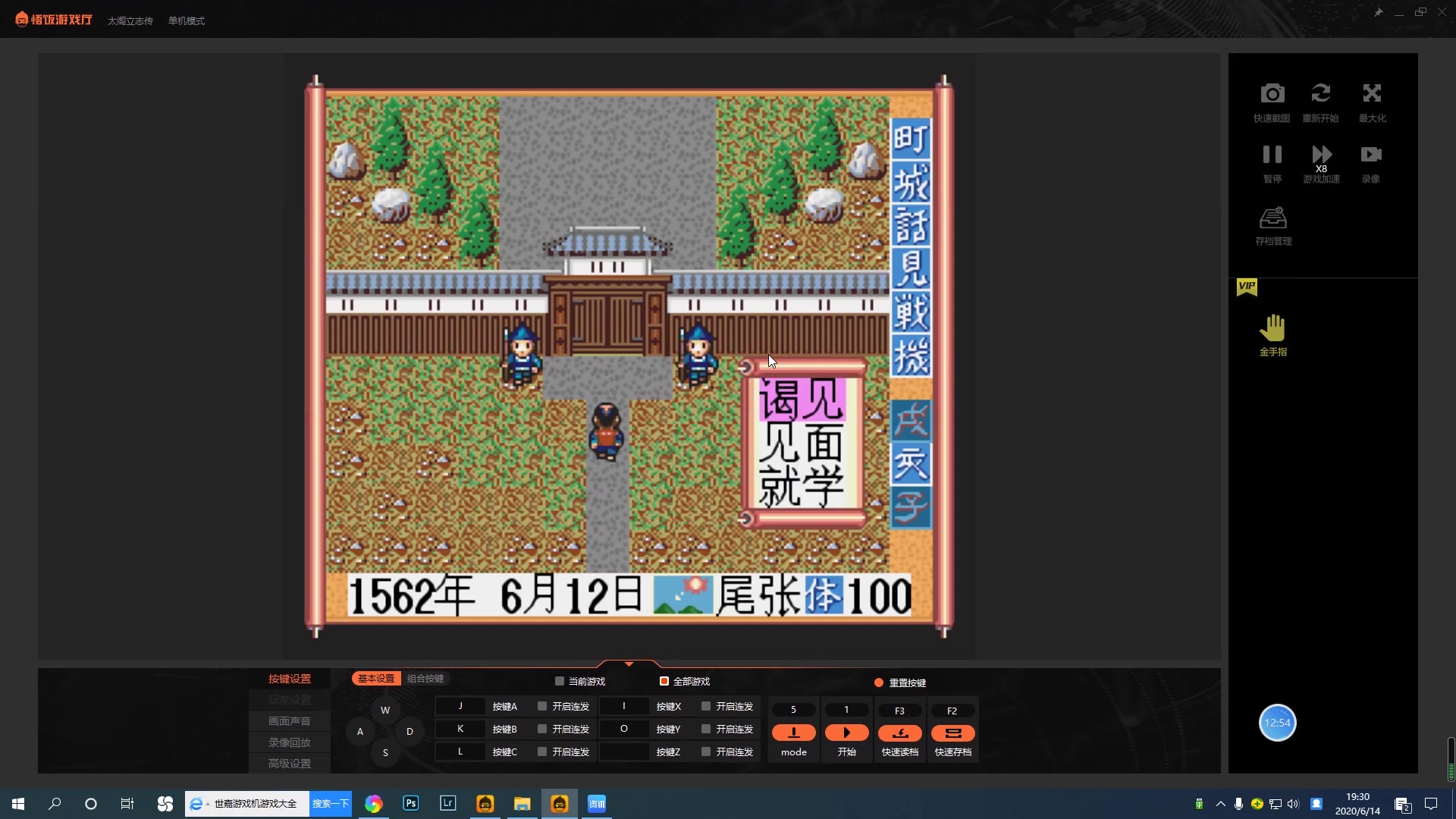Image resolution: width=1456 pixels, height=819 pixels.
Task: Click the 1 hotkey field above 开始
Action: (846, 710)
